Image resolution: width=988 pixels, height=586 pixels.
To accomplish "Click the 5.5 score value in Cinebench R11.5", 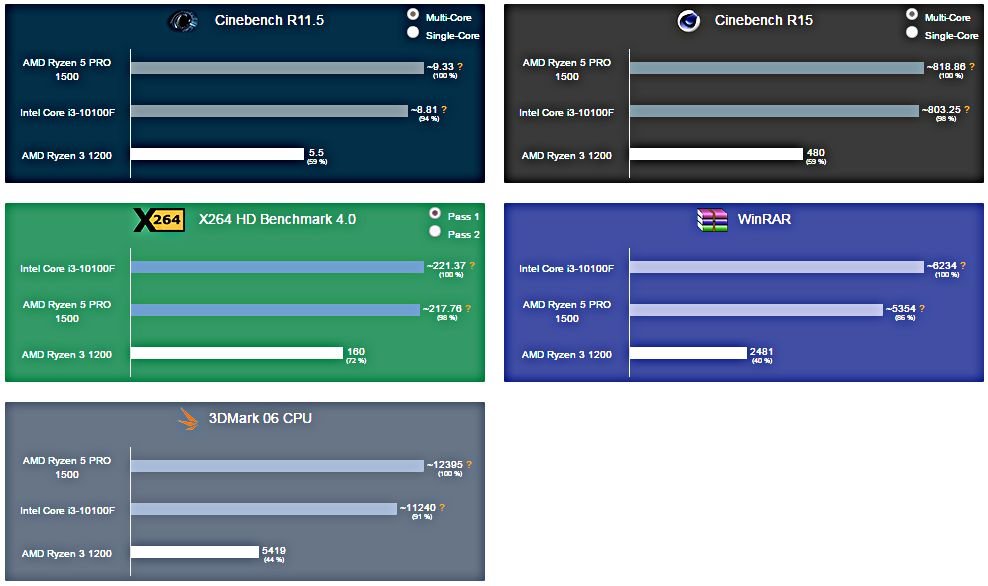I will [x=316, y=152].
